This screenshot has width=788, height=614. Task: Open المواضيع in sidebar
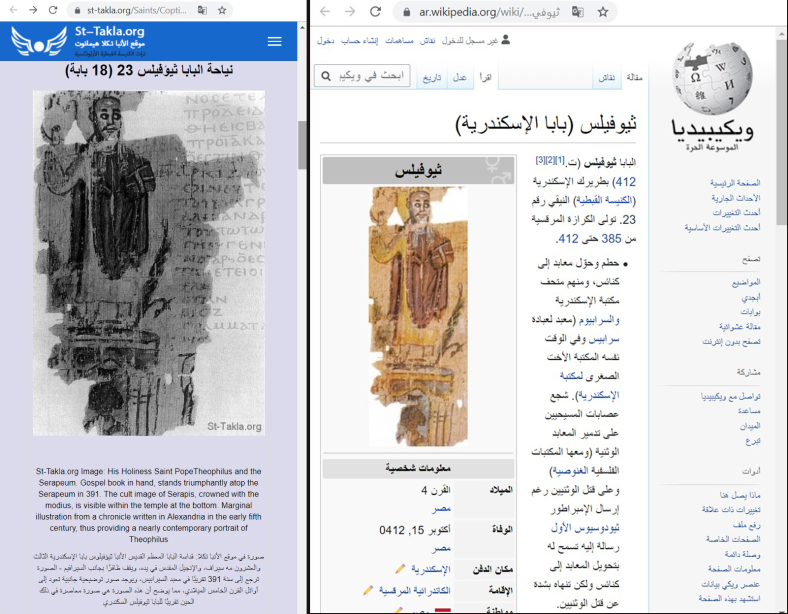click(746, 282)
